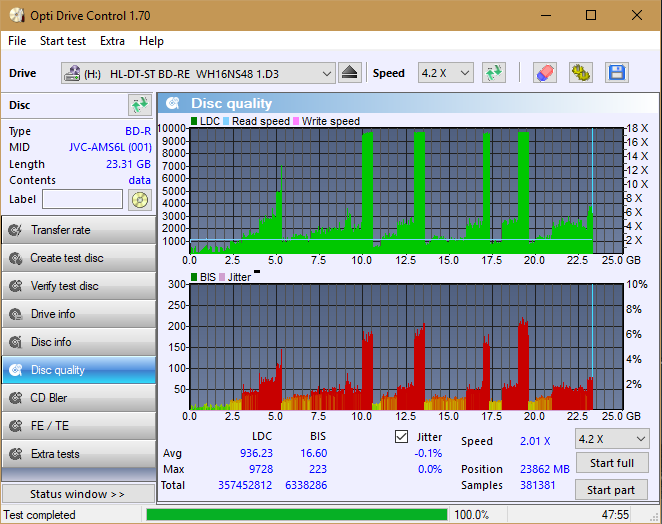The image size is (662, 524).
Task: Switch to Transfer rate view
Action: click(79, 230)
